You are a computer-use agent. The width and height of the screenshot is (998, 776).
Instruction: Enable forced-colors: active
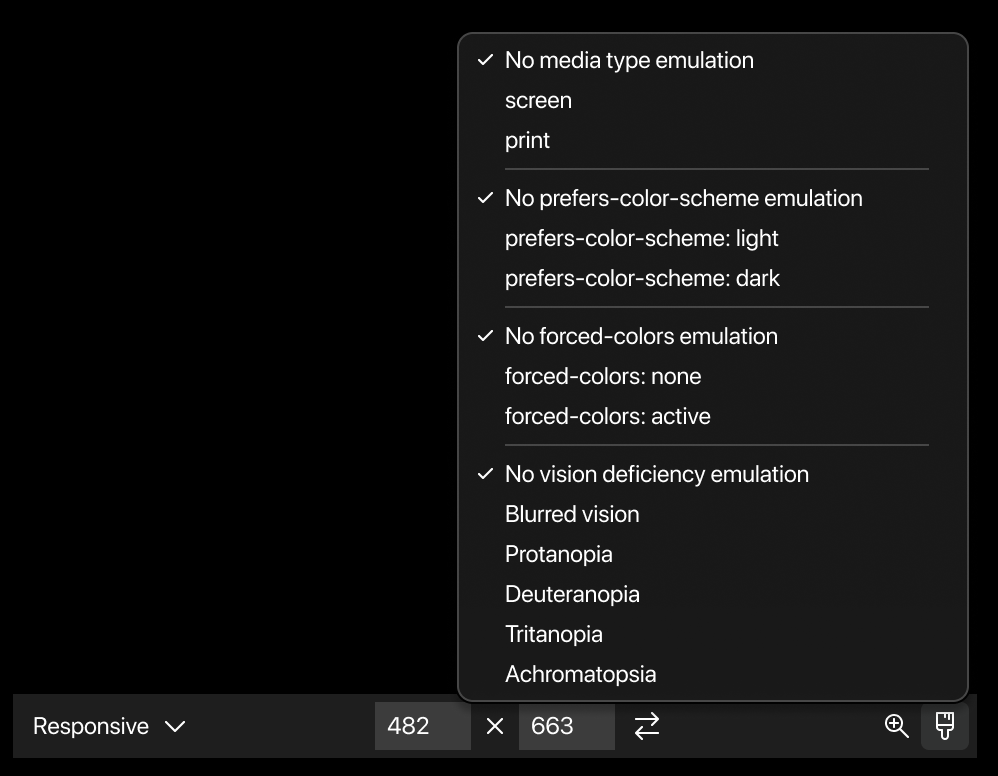(x=713, y=416)
